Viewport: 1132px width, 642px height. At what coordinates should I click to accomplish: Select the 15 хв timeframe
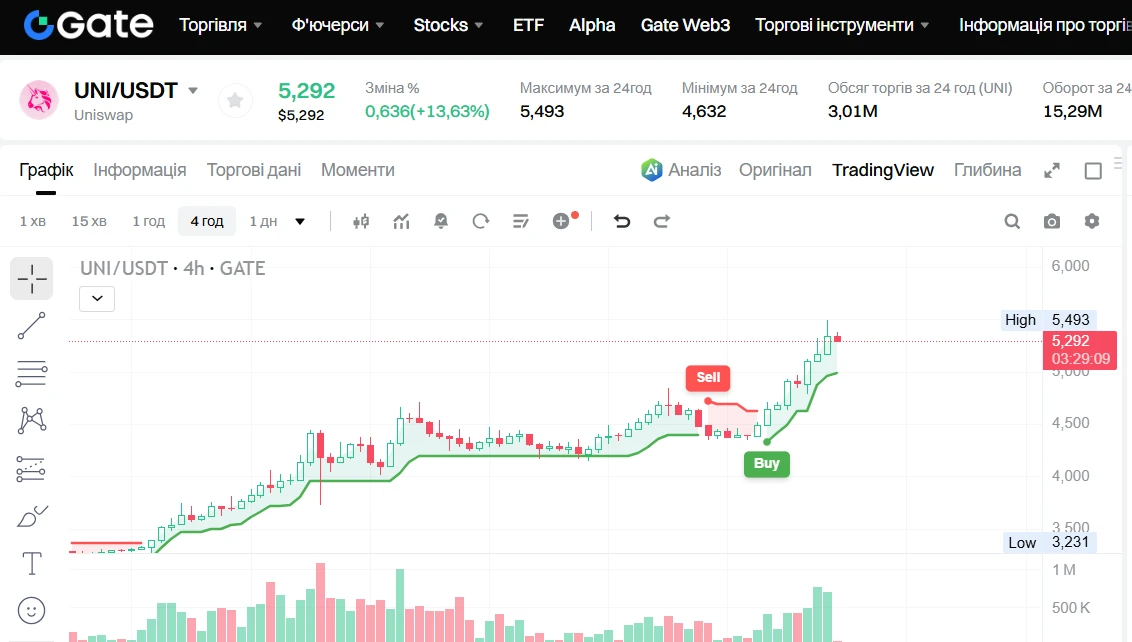click(x=89, y=221)
